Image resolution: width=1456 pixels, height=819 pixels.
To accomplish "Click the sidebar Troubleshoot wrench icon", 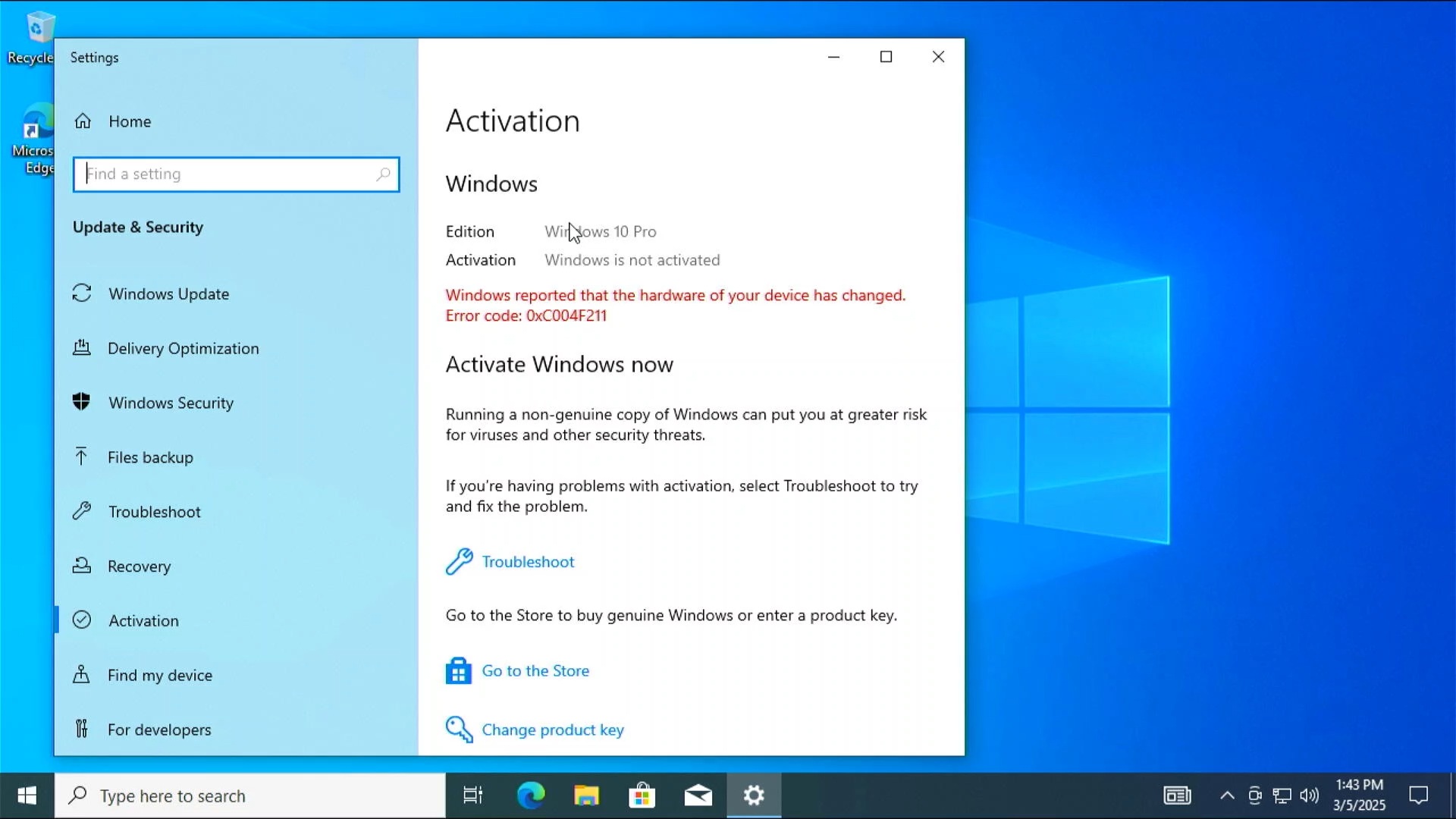I will (82, 511).
